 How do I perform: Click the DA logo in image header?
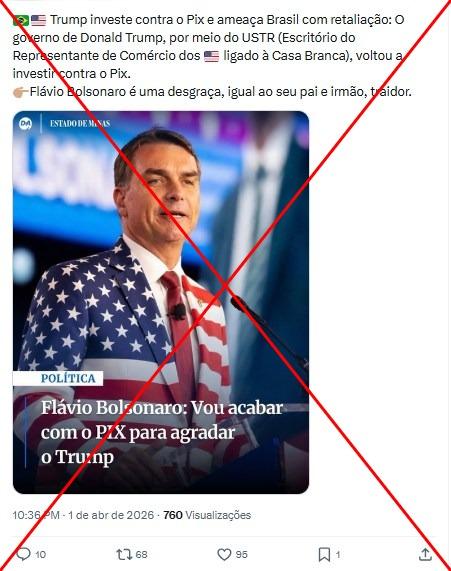tap(26, 124)
